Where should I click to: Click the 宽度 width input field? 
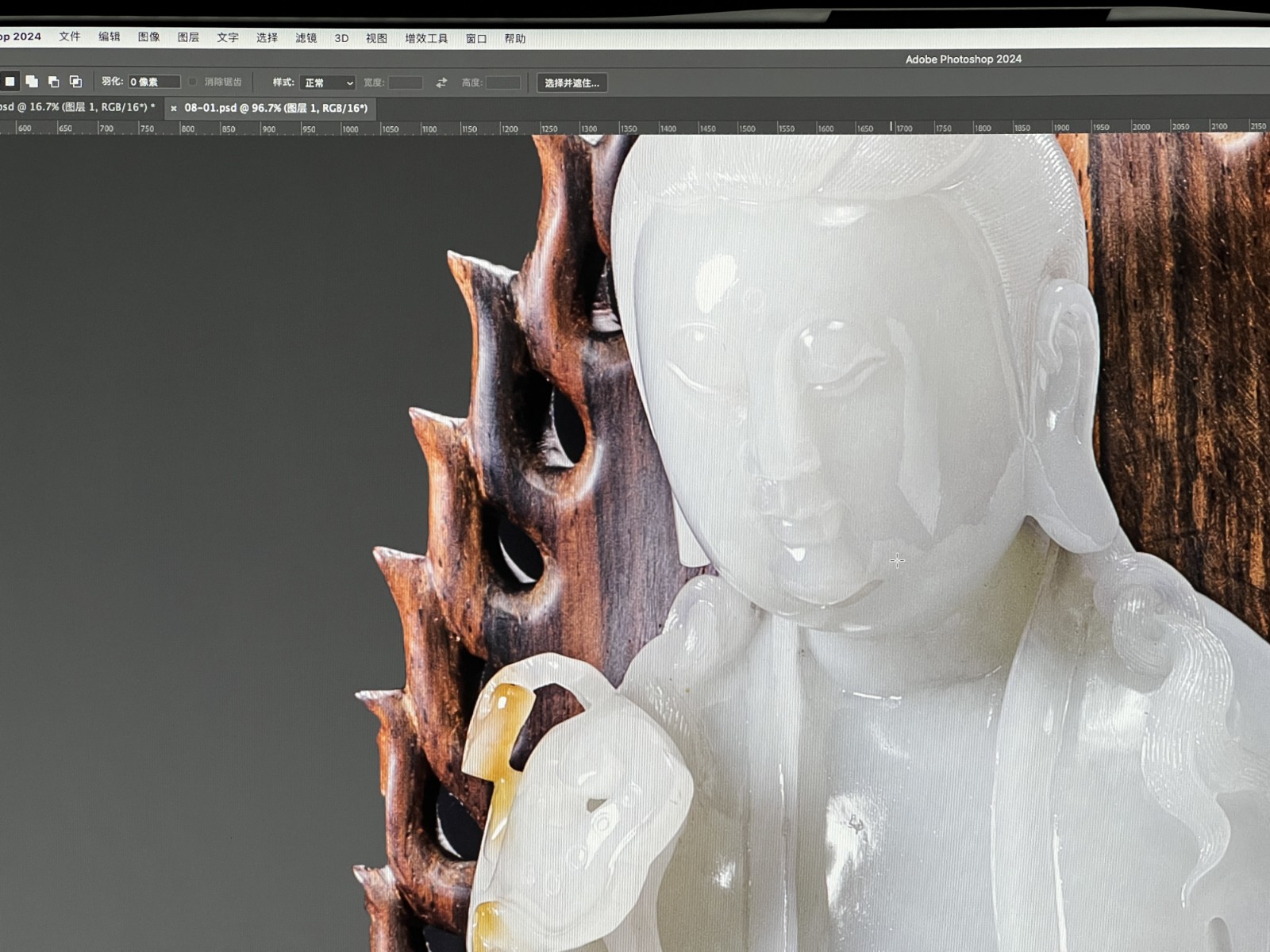[406, 83]
